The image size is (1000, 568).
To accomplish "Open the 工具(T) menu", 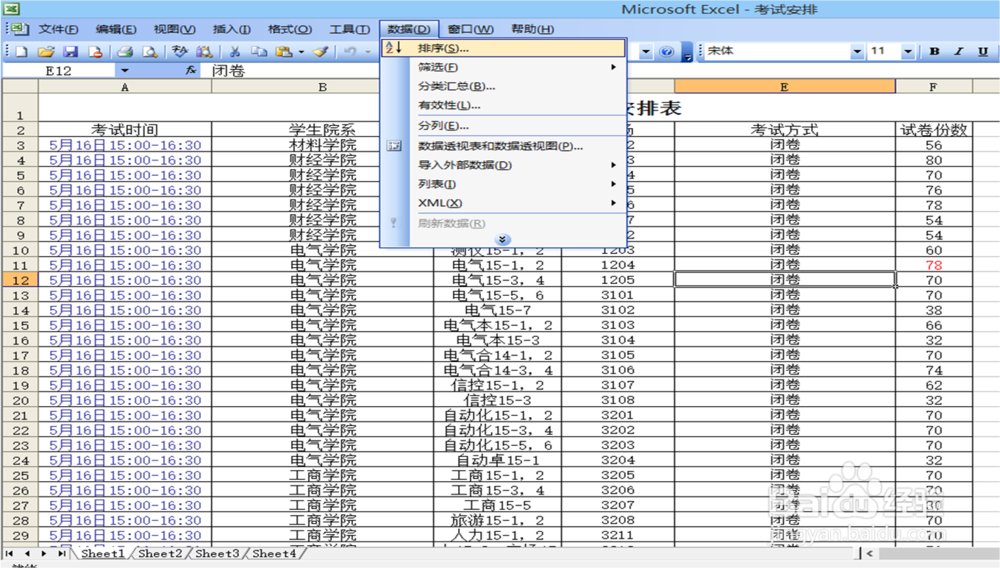I will click(x=349, y=29).
